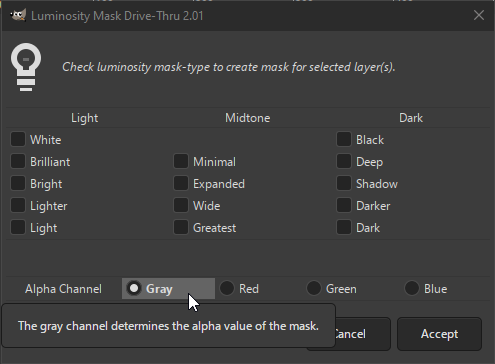The width and height of the screenshot is (495, 364).
Task: Enable the Brilliant mask checkbox
Action: point(18,161)
